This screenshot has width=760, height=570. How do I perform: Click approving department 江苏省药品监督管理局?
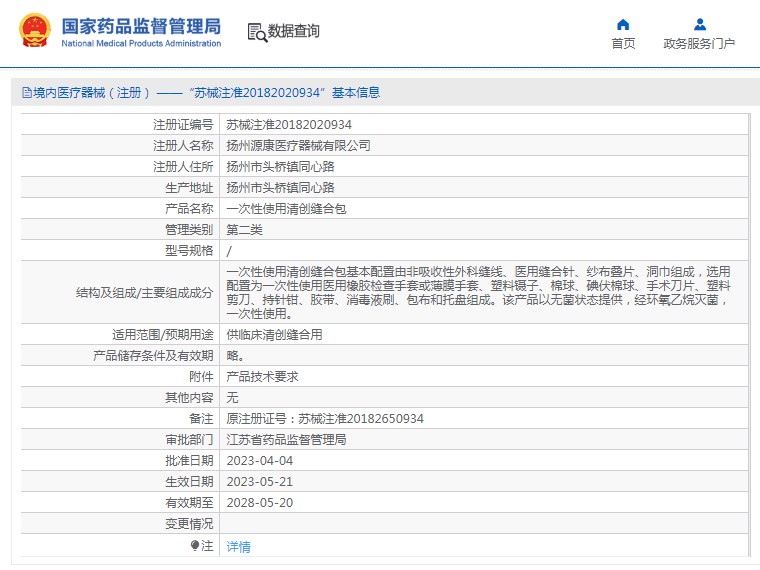[286, 440]
